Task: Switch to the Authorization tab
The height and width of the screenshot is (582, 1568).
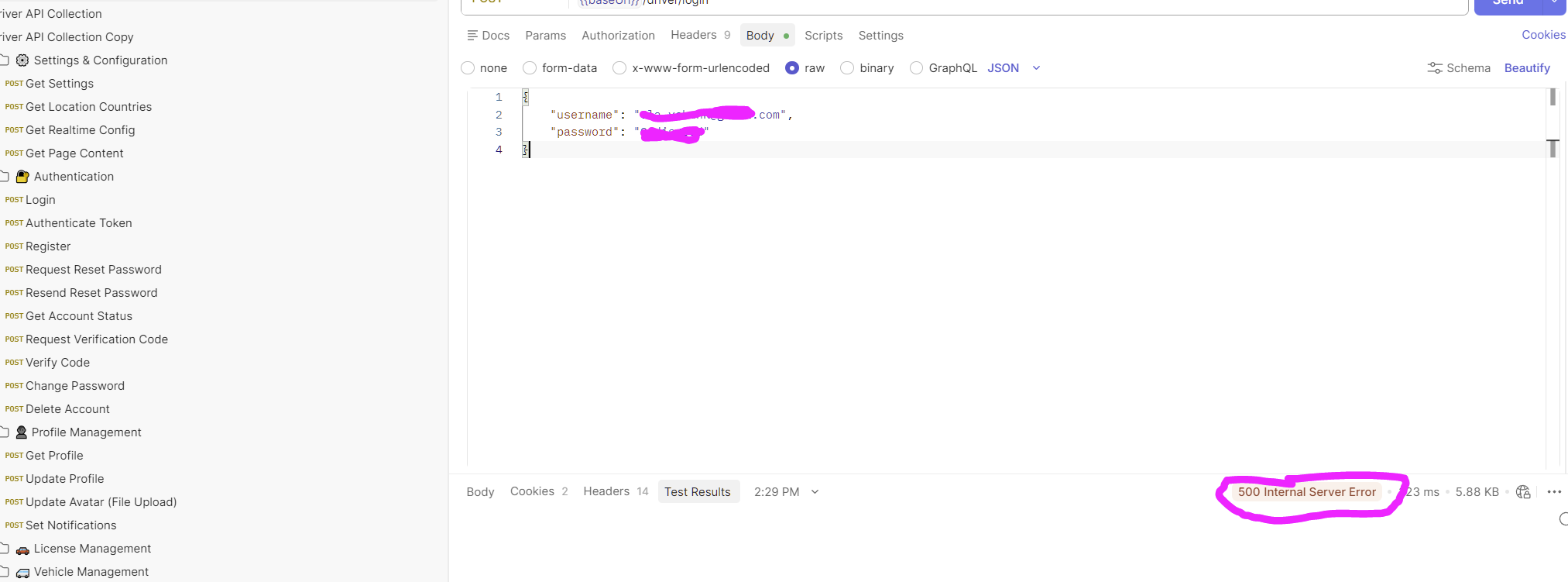Action: tap(618, 36)
